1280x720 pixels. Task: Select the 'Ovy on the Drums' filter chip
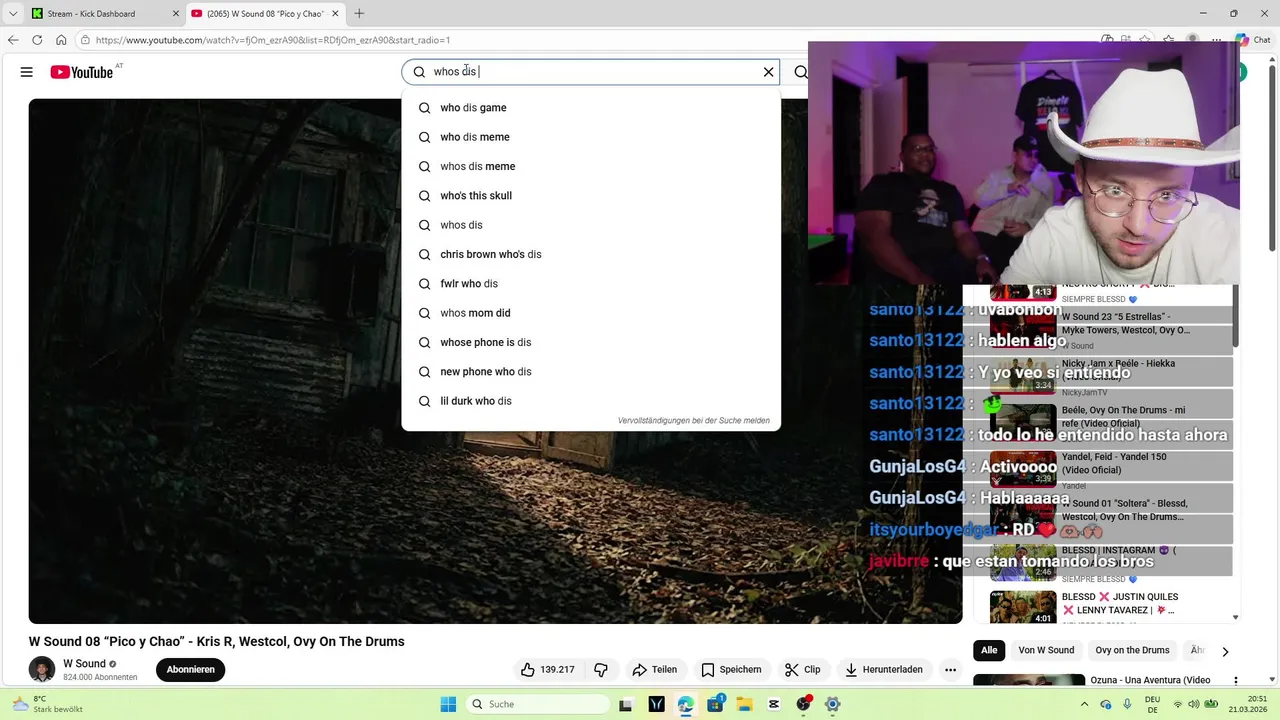[1132, 650]
